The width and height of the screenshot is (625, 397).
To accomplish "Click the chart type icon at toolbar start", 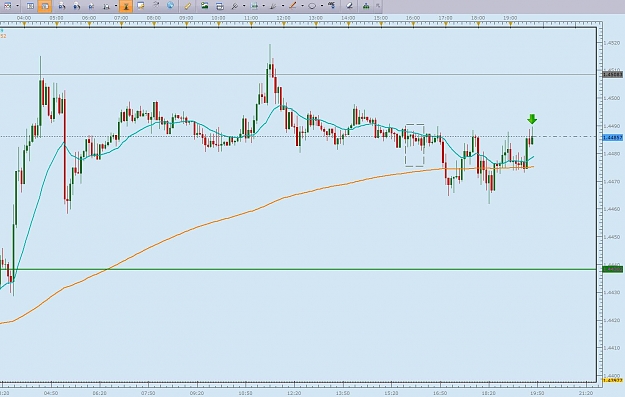I will click(x=7, y=6).
